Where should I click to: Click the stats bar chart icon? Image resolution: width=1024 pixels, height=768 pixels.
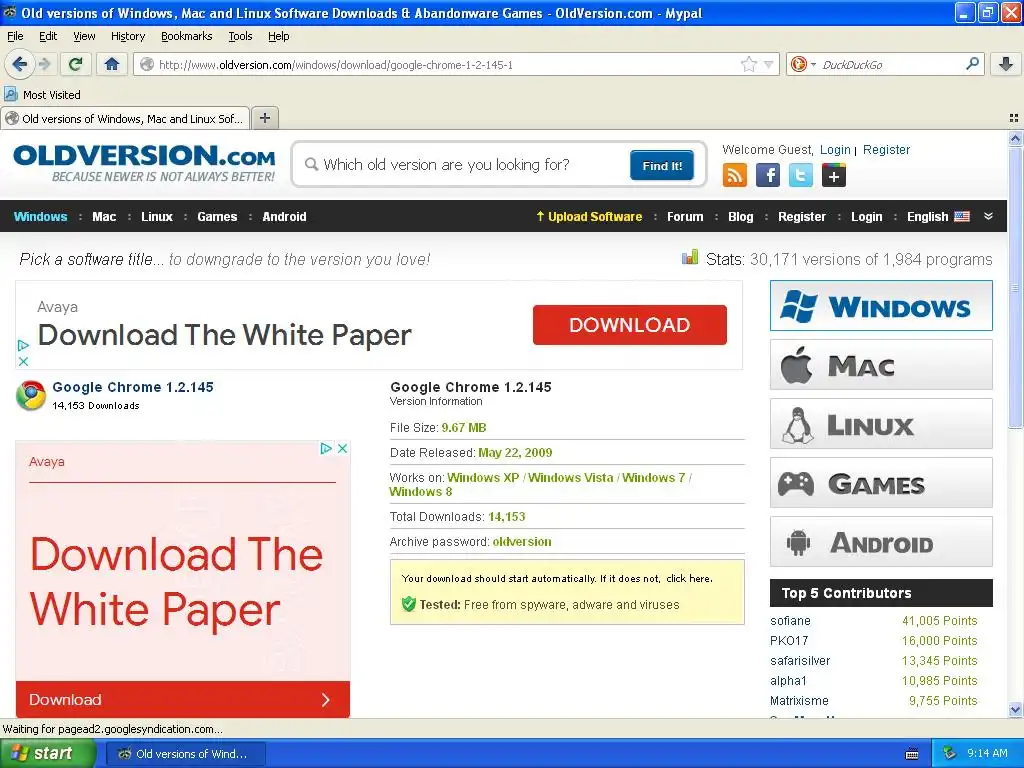tap(690, 257)
